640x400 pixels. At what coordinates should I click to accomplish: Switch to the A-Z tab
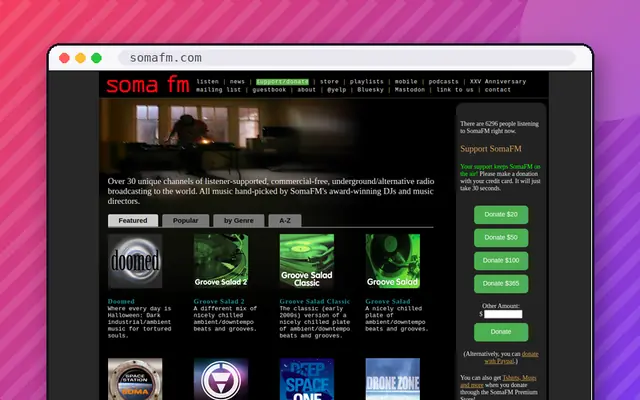pyautogui.click(x=285, y=220)
